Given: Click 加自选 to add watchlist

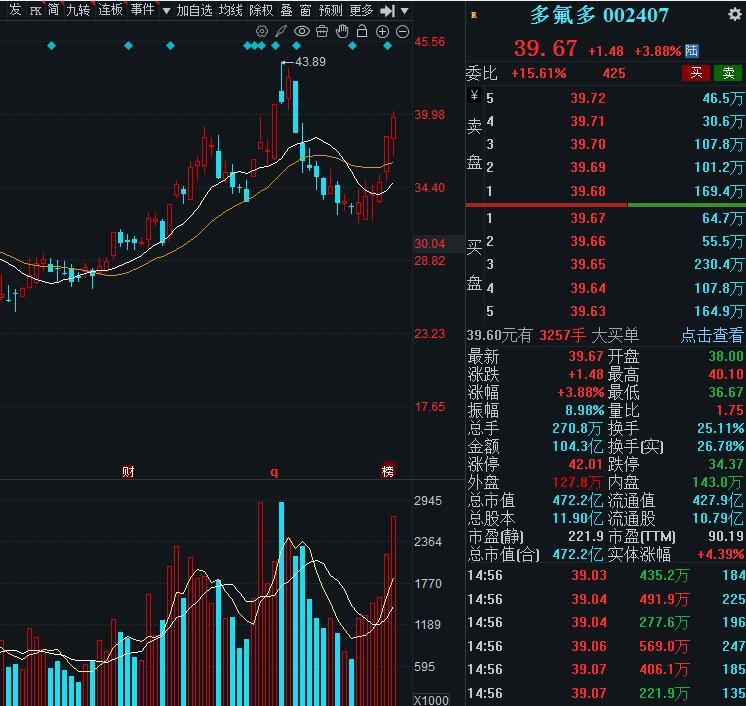Looking at the screenshot, I should pos(194,10).
